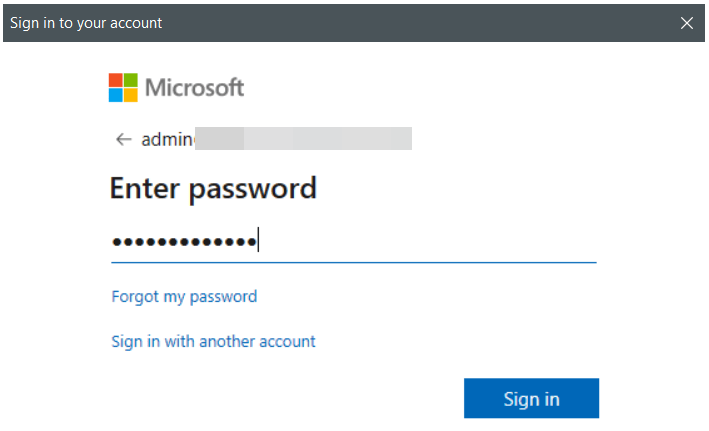Click the green square in the Microsoft logo
Image resolution: width=709 pixels, height=431 pixels.
130,80
